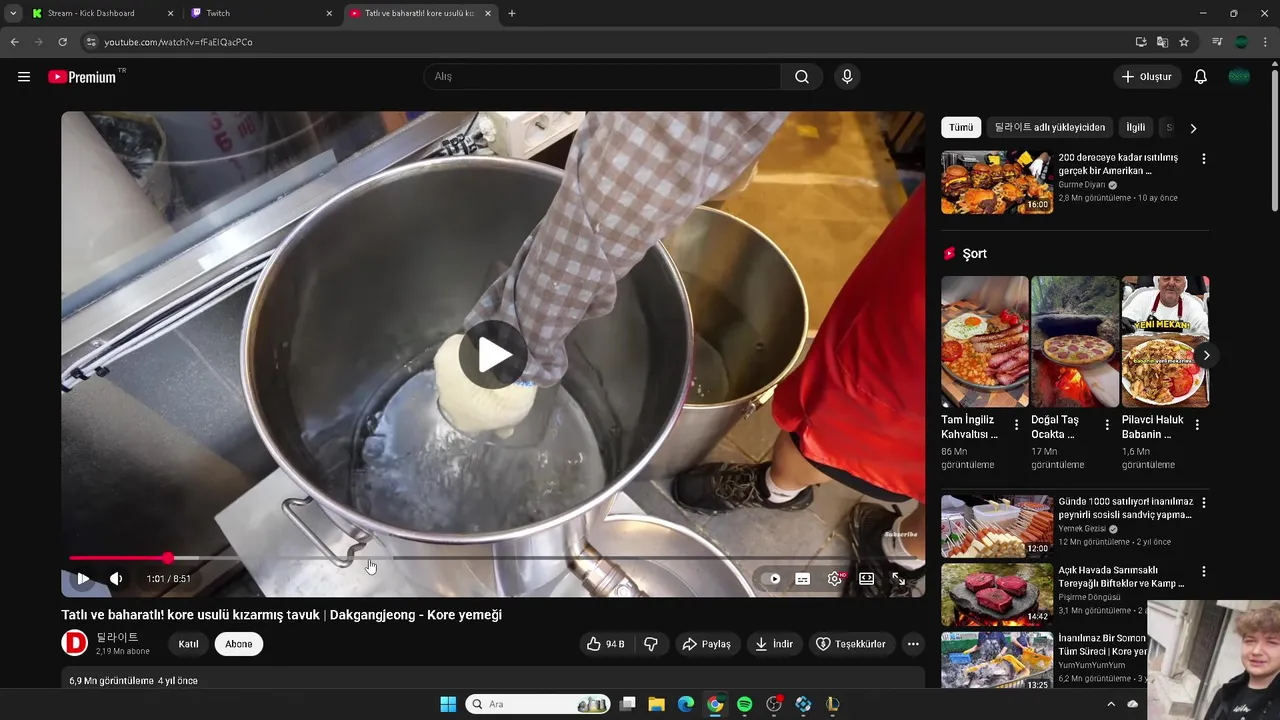Screen dimensions: 1280x720
Task: Send thanks via Teşekkürler button
Action: click(x=851, y=644)
